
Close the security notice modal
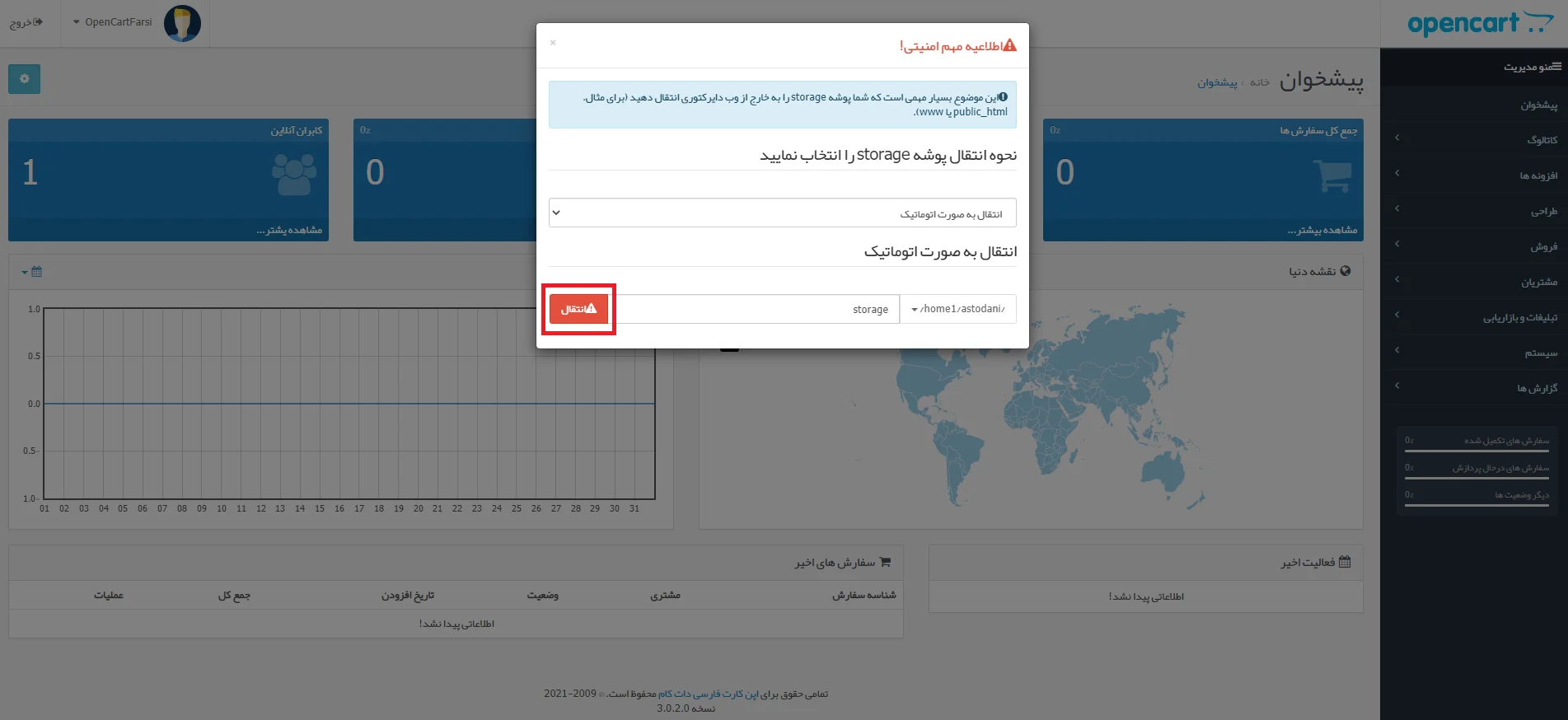coord(553,43)
